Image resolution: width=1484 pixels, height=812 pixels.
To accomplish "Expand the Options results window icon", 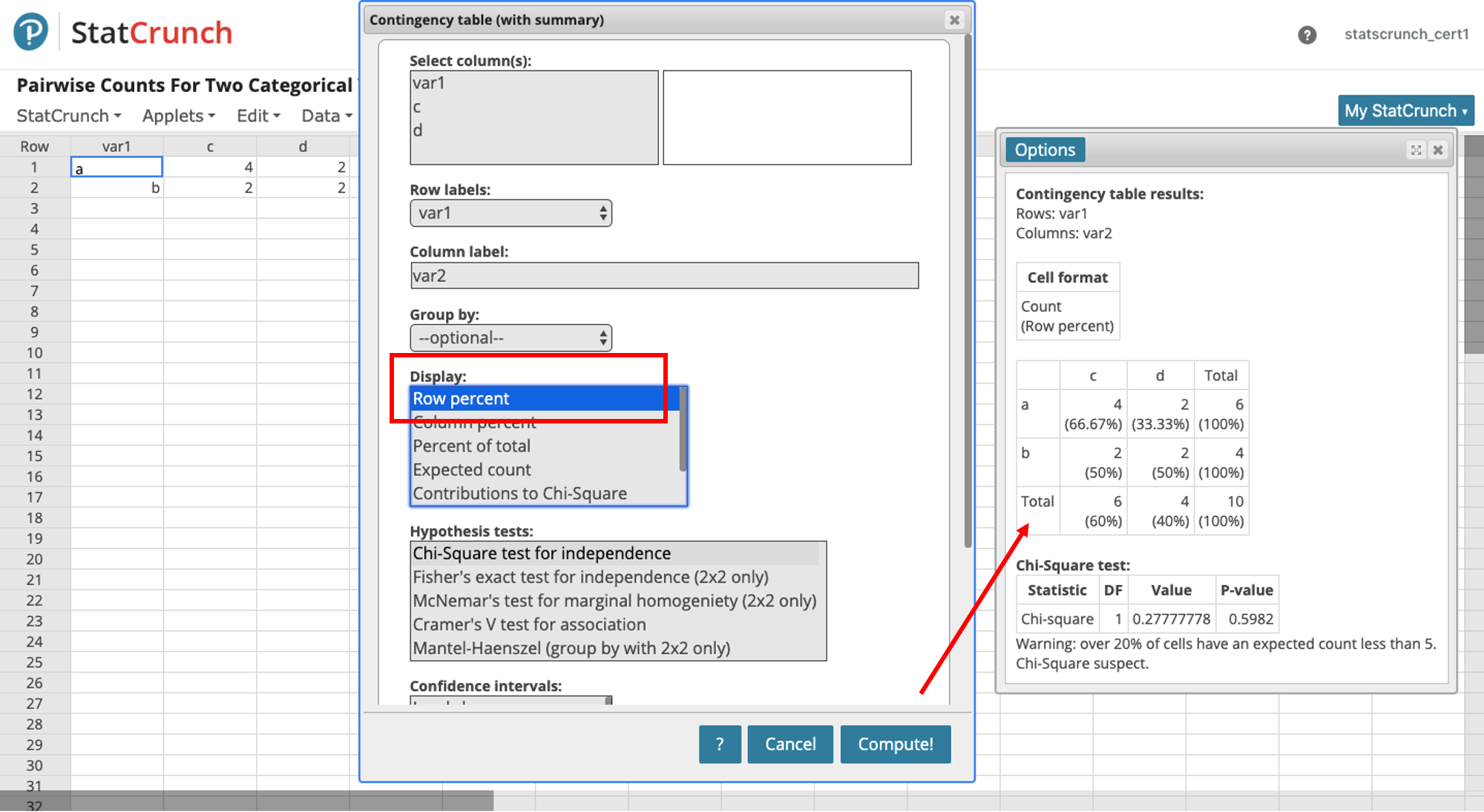I will (x=1416, y=150).
